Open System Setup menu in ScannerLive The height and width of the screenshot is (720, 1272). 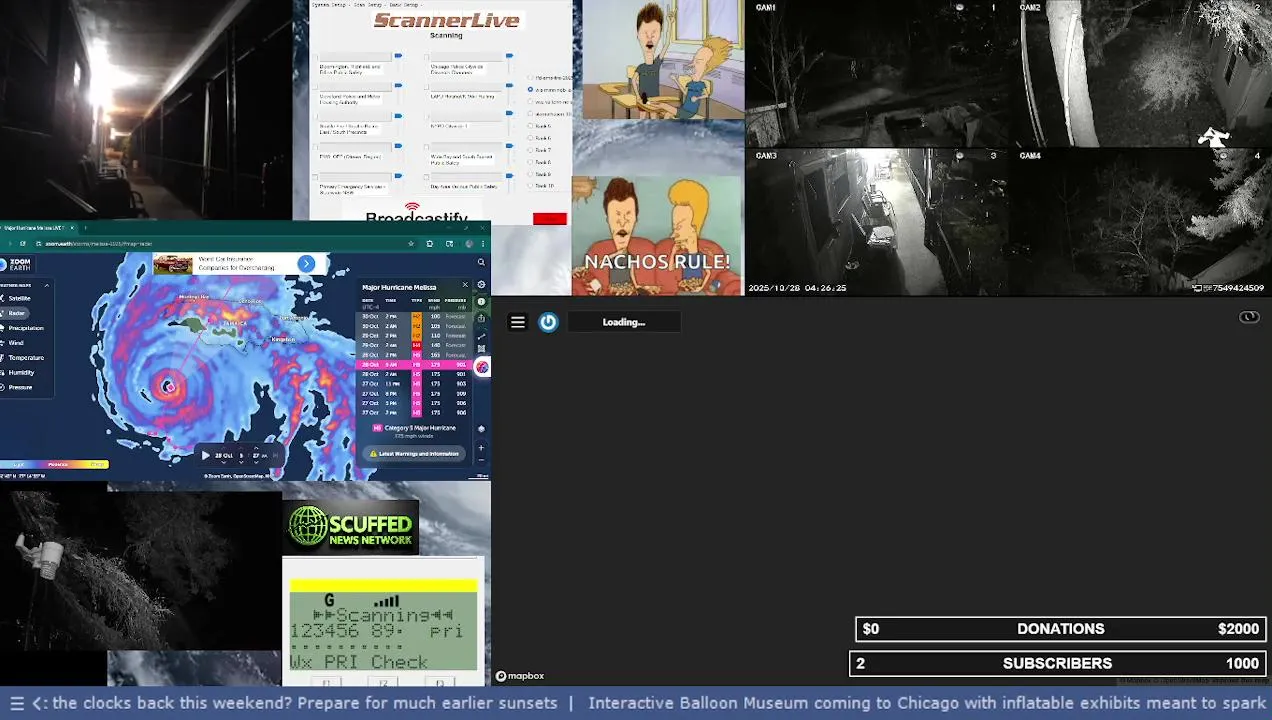tap(333, 5)
